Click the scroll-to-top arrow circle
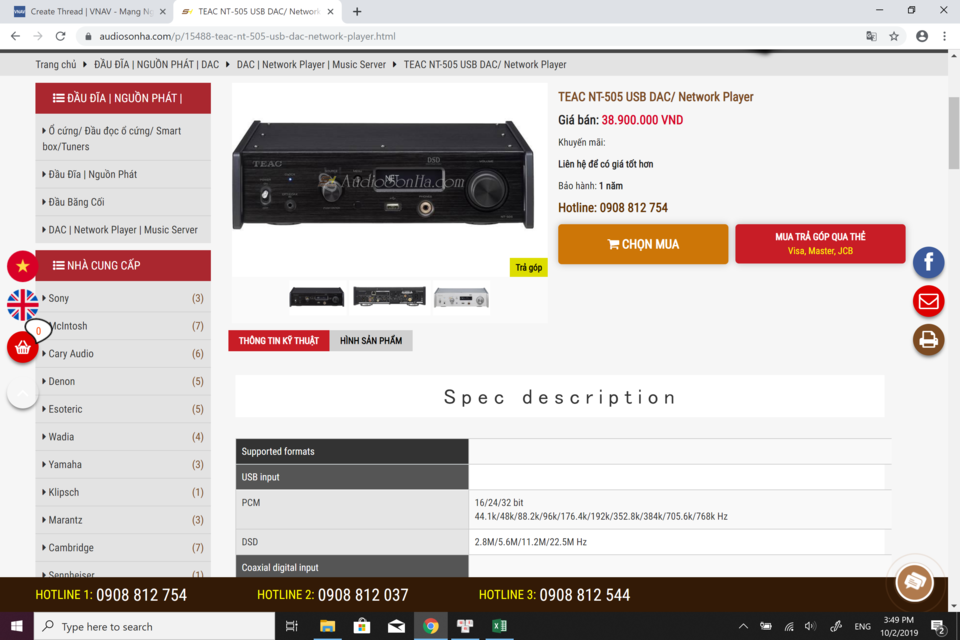 23,393
